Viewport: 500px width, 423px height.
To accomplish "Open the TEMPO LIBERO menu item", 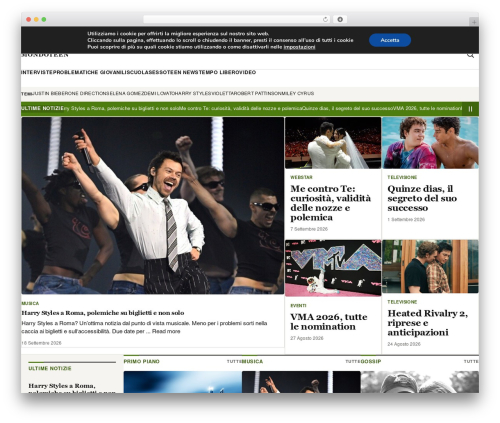I will pos(218,72).
